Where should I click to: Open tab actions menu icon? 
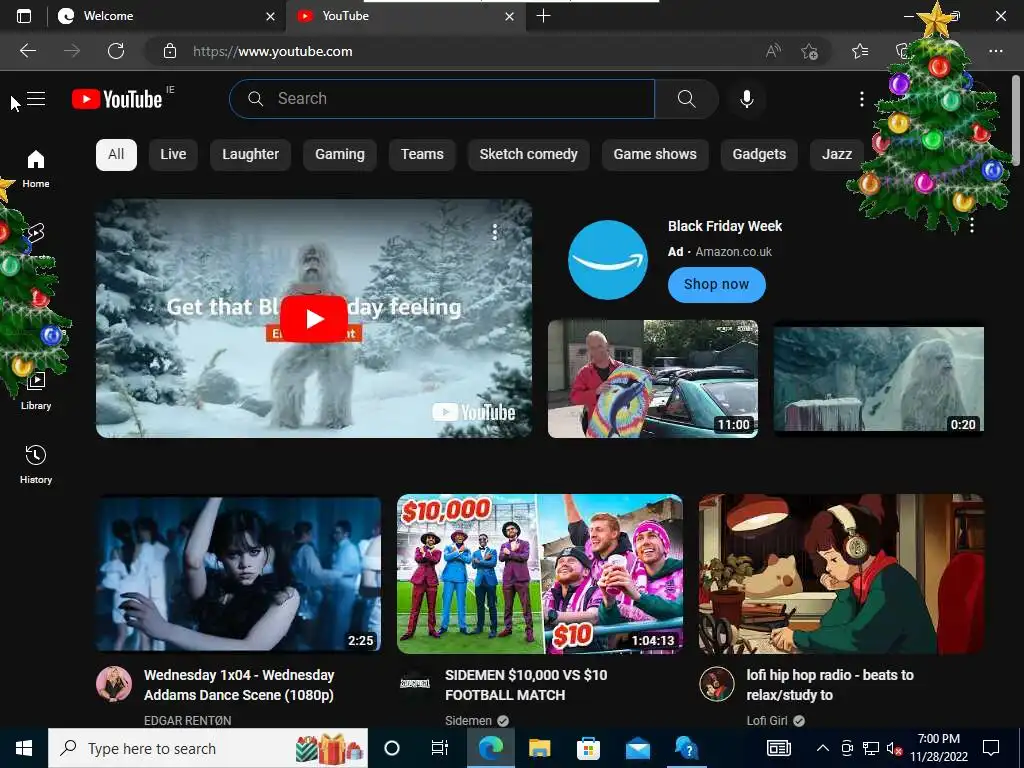point(24,16)
